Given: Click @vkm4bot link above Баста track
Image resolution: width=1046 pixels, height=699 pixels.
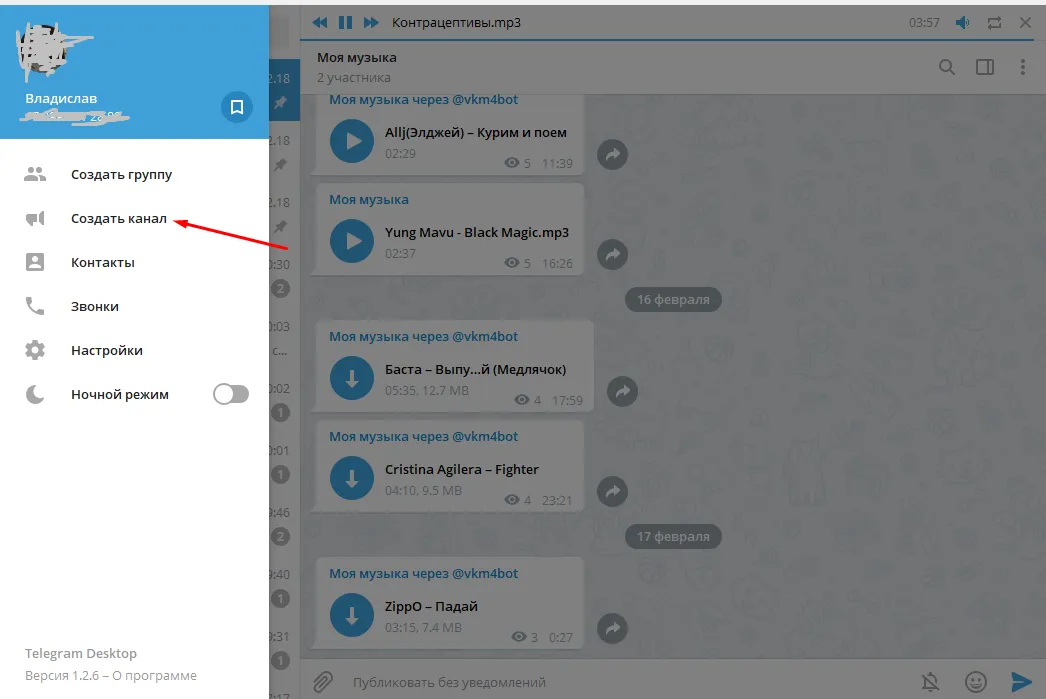Looking at the screenshot, I should coord(485,337).
